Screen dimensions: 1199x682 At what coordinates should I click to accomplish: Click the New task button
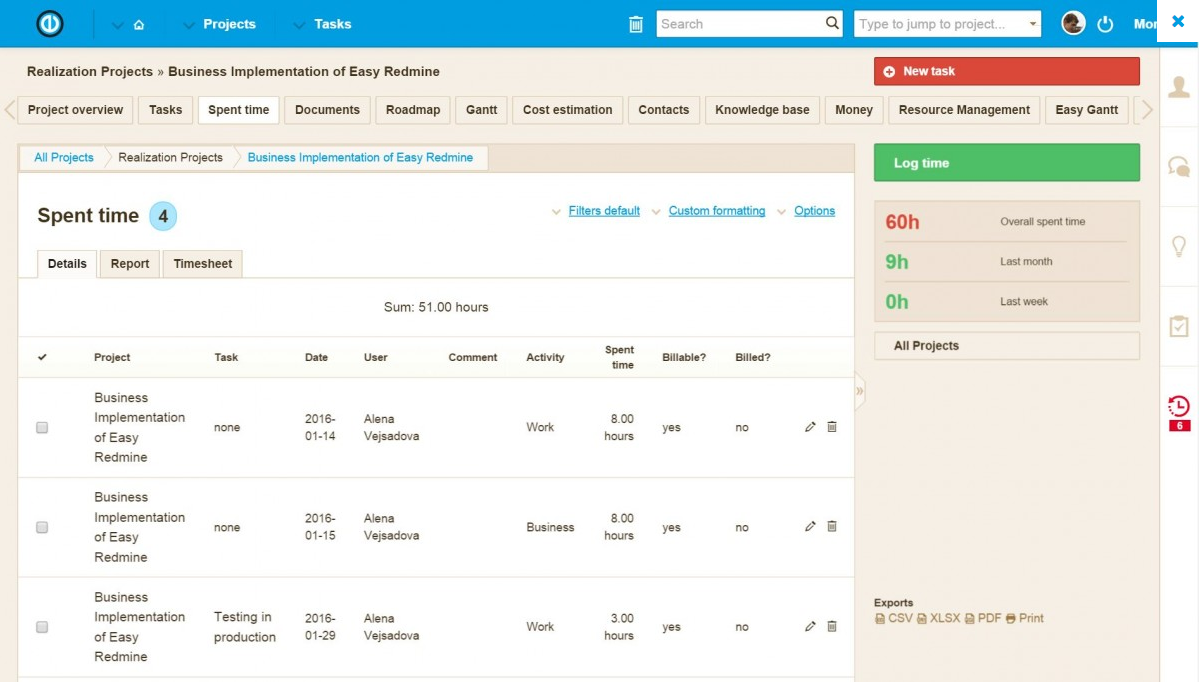point(1007,71)
